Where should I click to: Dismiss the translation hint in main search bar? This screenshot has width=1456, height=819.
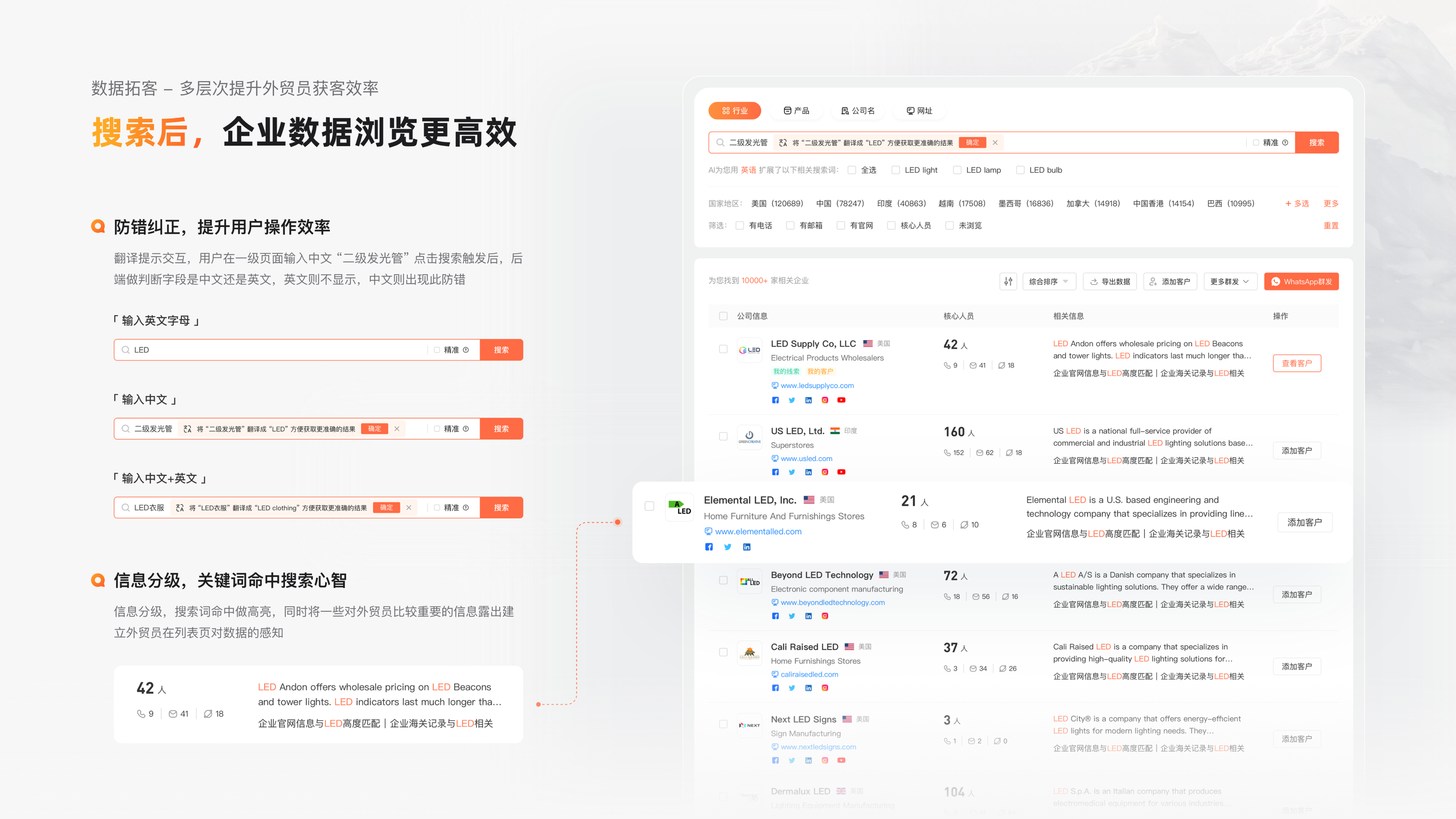tap(995, 143)
